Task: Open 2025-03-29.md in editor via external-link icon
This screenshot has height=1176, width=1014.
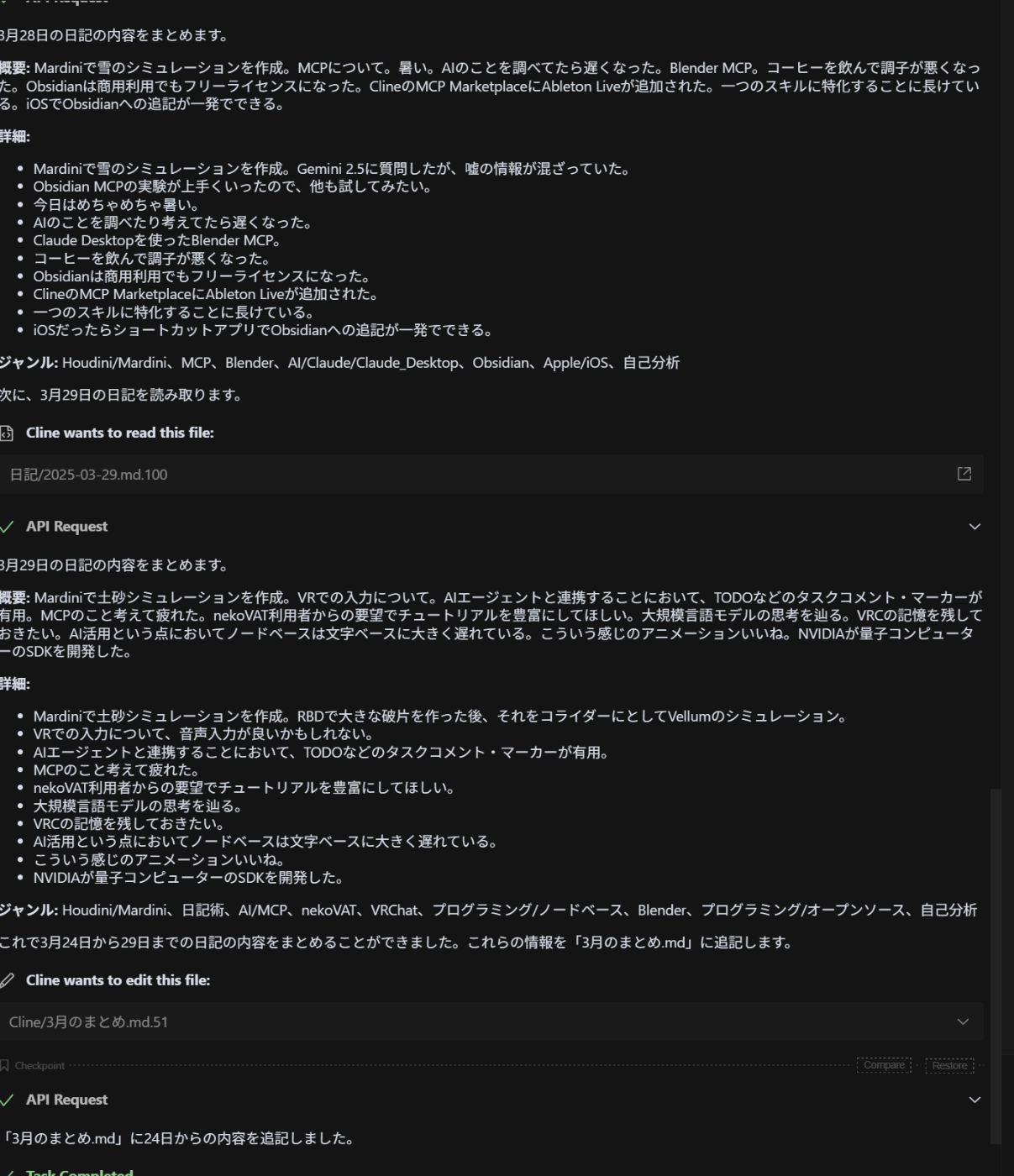Action: click(964, 474)
